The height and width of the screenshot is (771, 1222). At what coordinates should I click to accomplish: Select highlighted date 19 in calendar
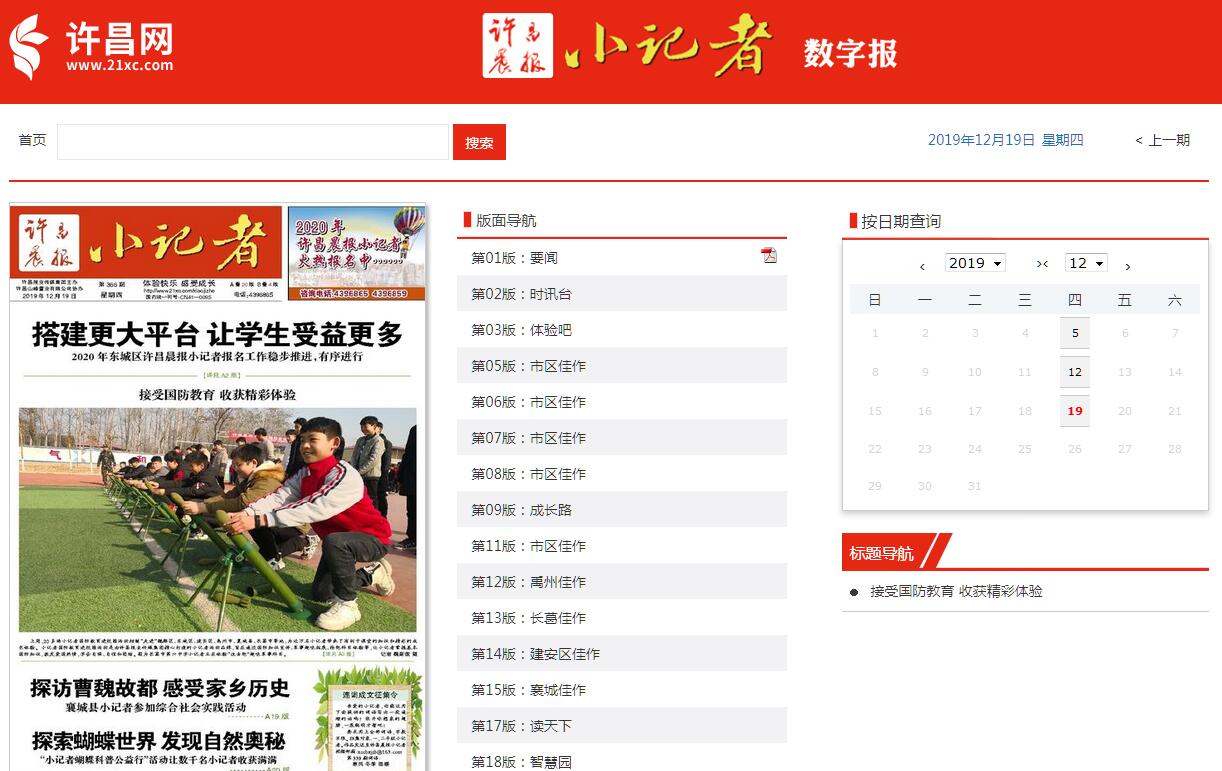[1075, 411]
